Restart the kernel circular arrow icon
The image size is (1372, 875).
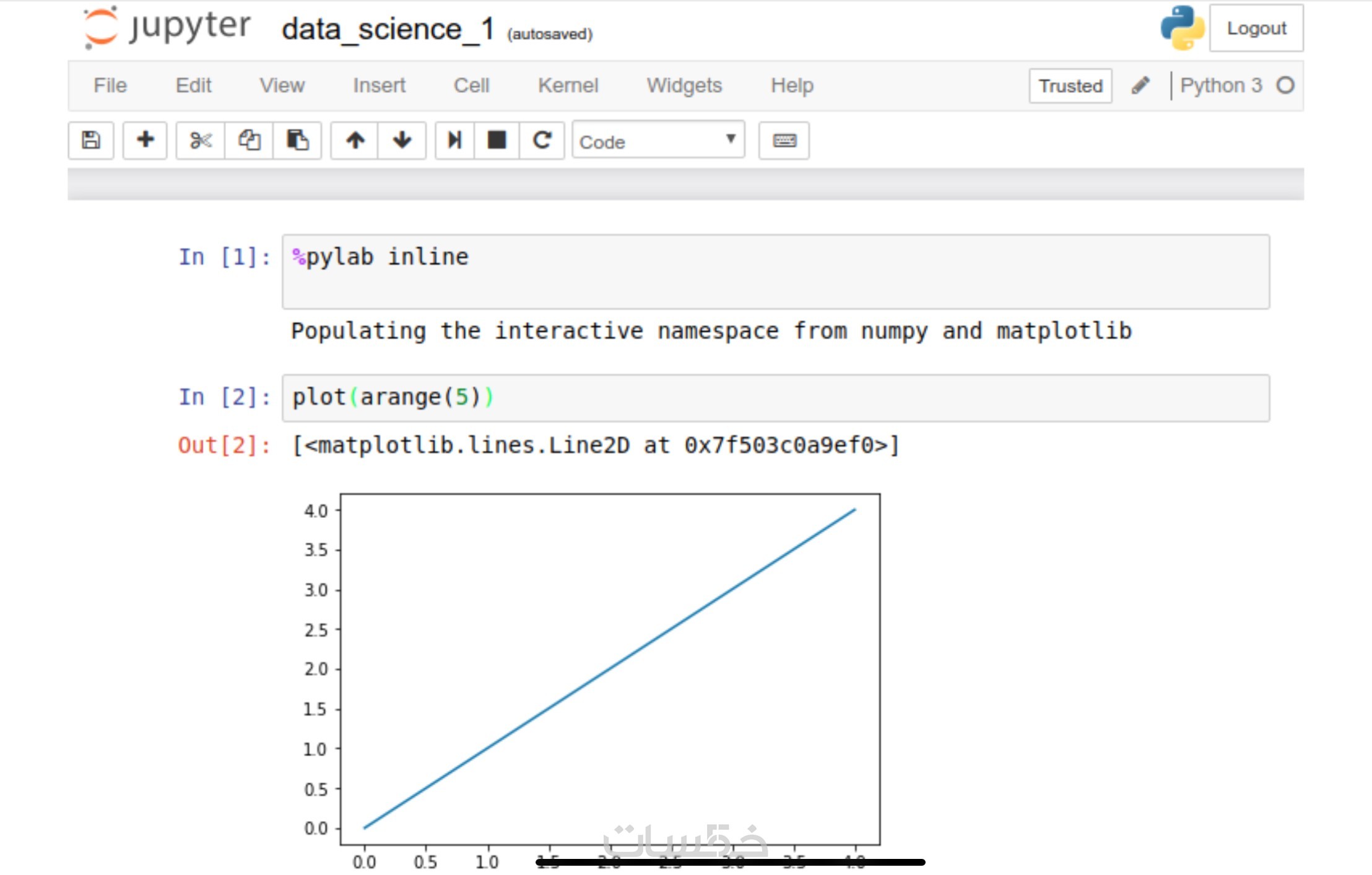542,140
